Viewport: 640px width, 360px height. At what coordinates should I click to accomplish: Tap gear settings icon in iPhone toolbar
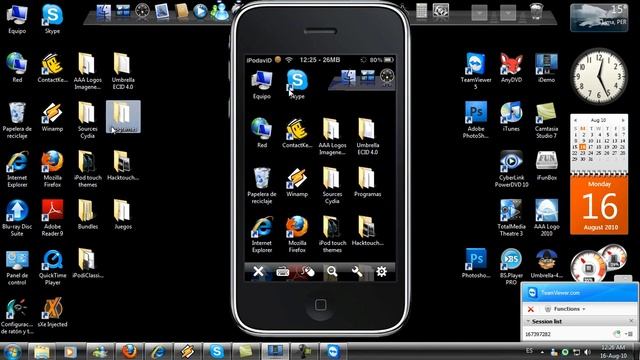381,271
